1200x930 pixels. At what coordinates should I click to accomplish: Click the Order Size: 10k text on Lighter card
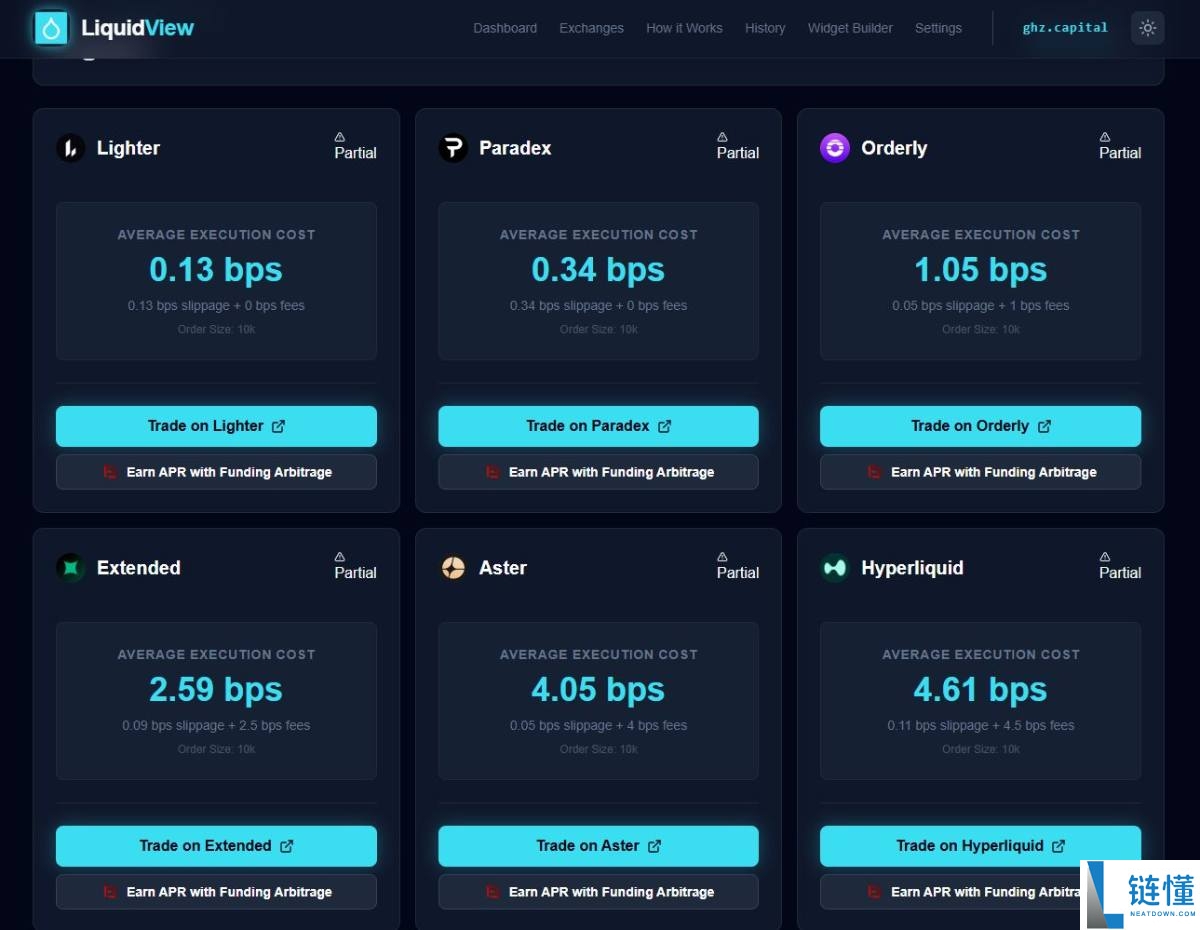click(216, 329)
